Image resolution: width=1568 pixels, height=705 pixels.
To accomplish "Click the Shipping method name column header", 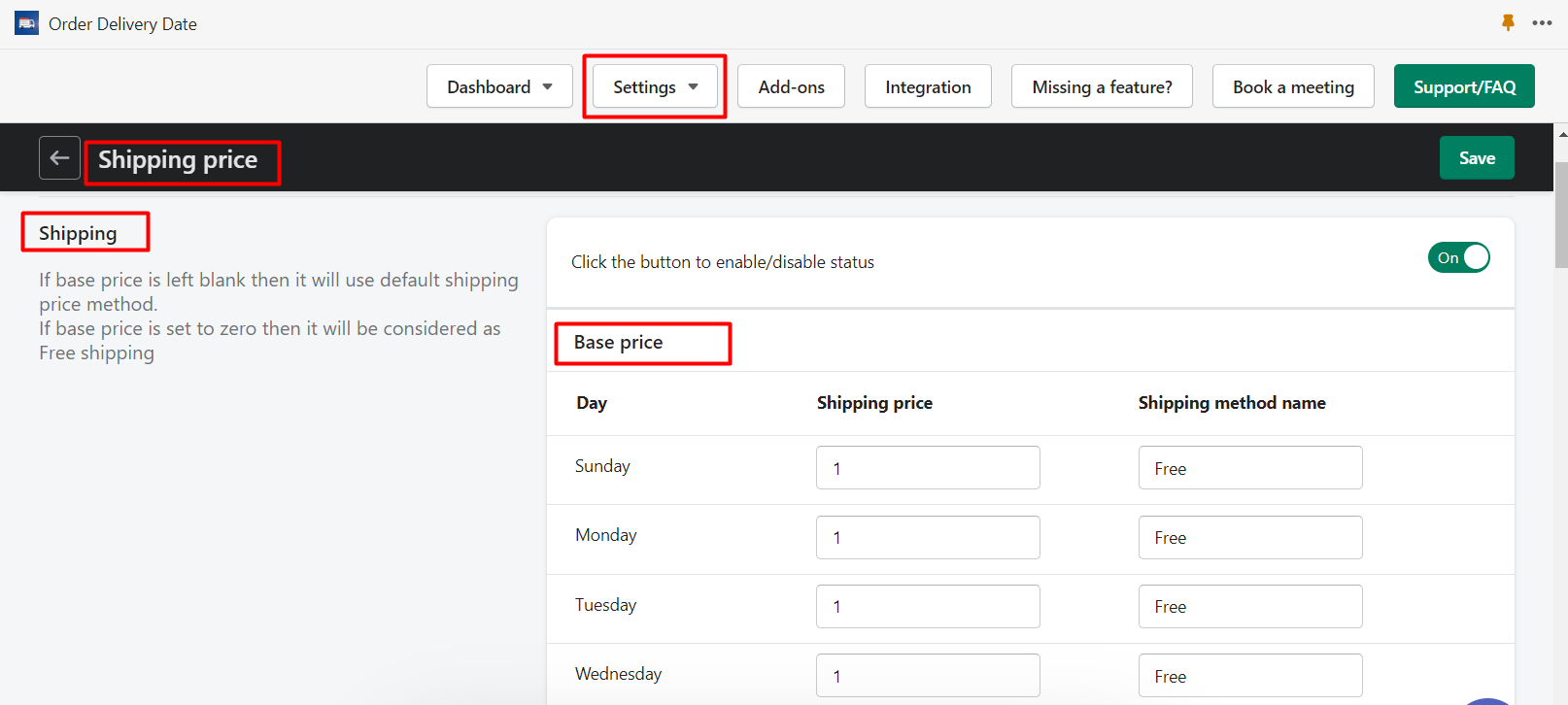I will [x=1232, y=403].
